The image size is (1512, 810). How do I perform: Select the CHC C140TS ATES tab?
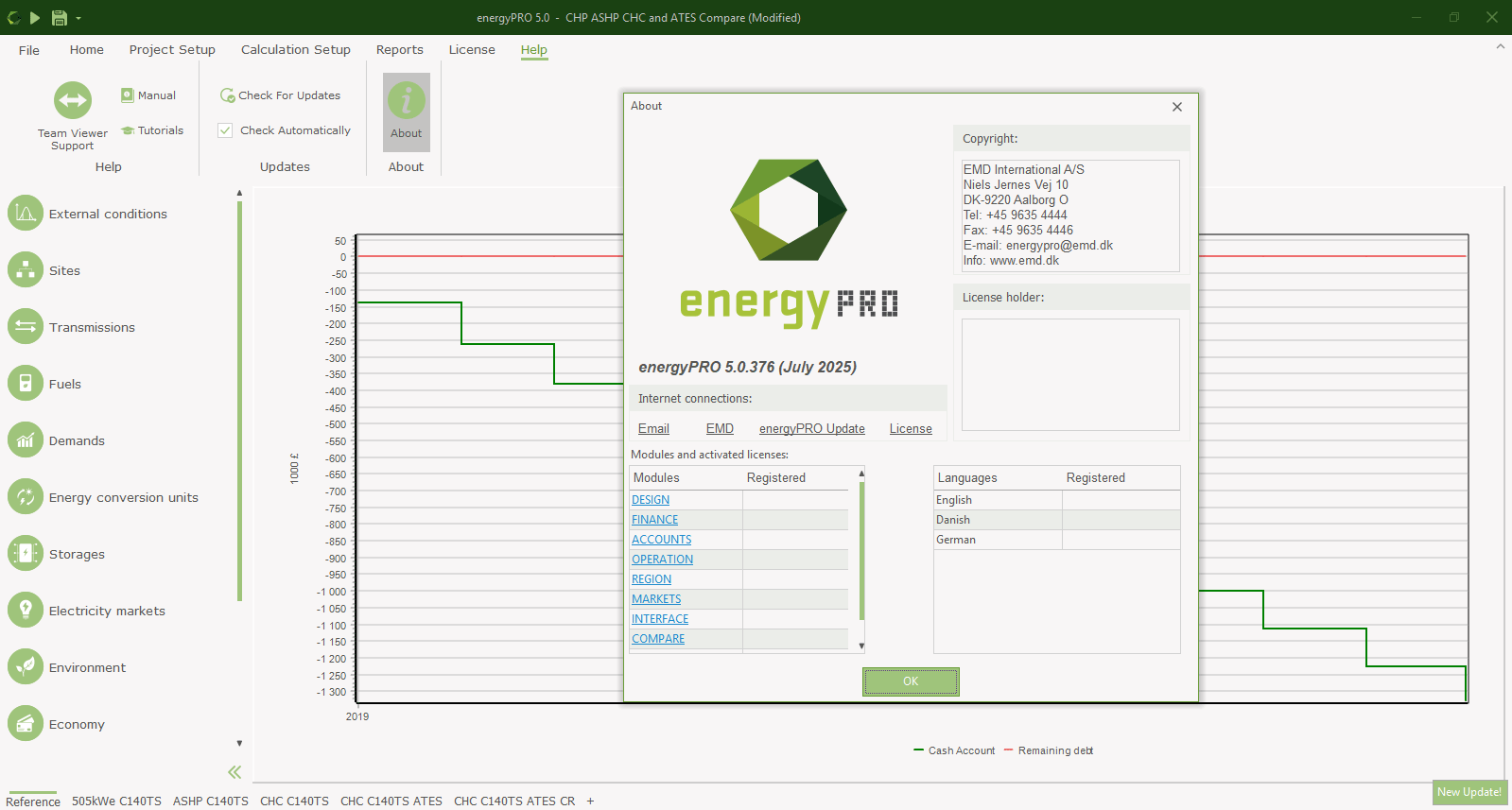[x=391, y=801]
